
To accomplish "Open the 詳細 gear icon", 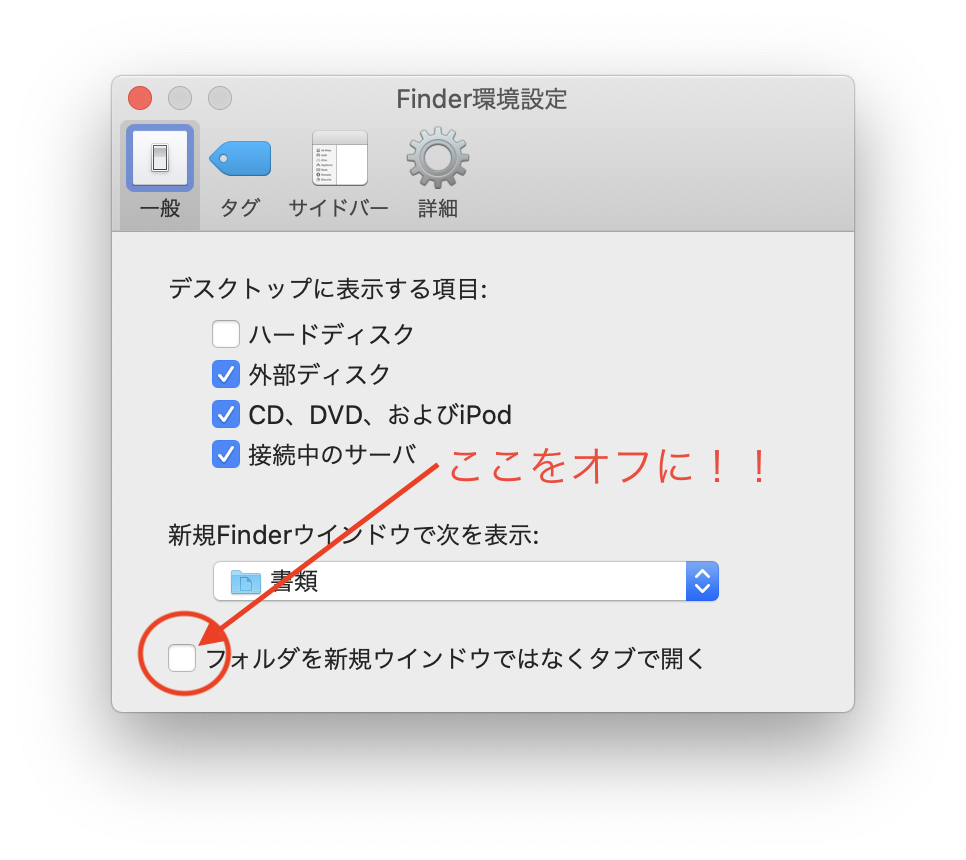I will tap(437, 158).
